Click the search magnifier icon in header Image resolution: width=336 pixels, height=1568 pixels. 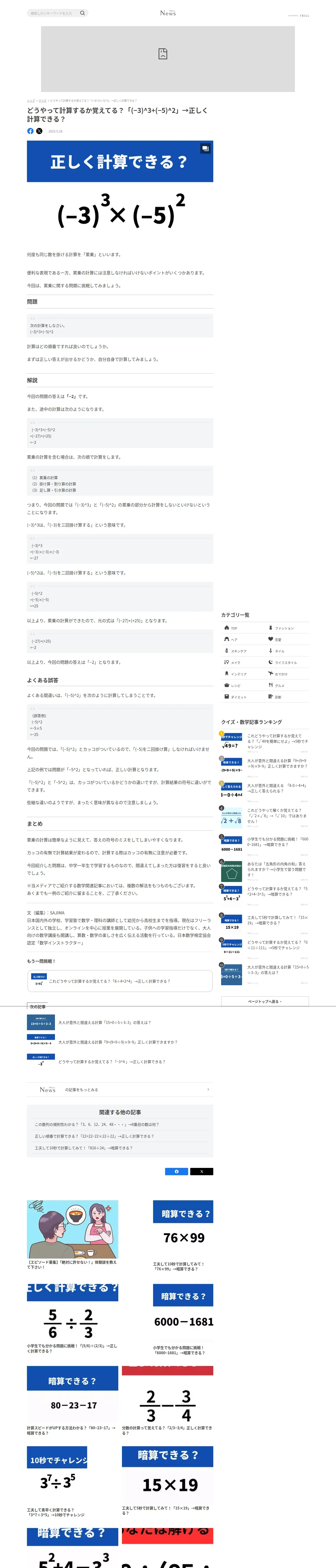[x=82, y=13]
